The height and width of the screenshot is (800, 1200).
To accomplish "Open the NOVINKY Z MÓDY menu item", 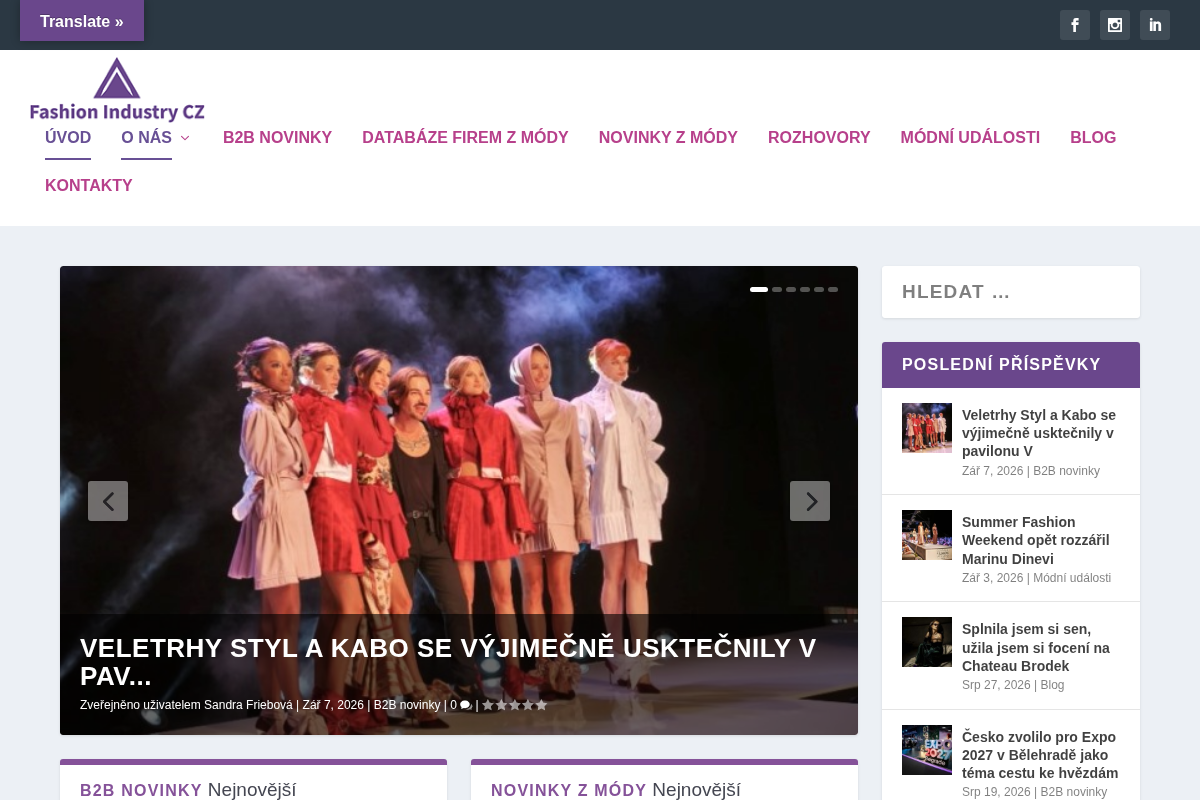I will 668,138.
